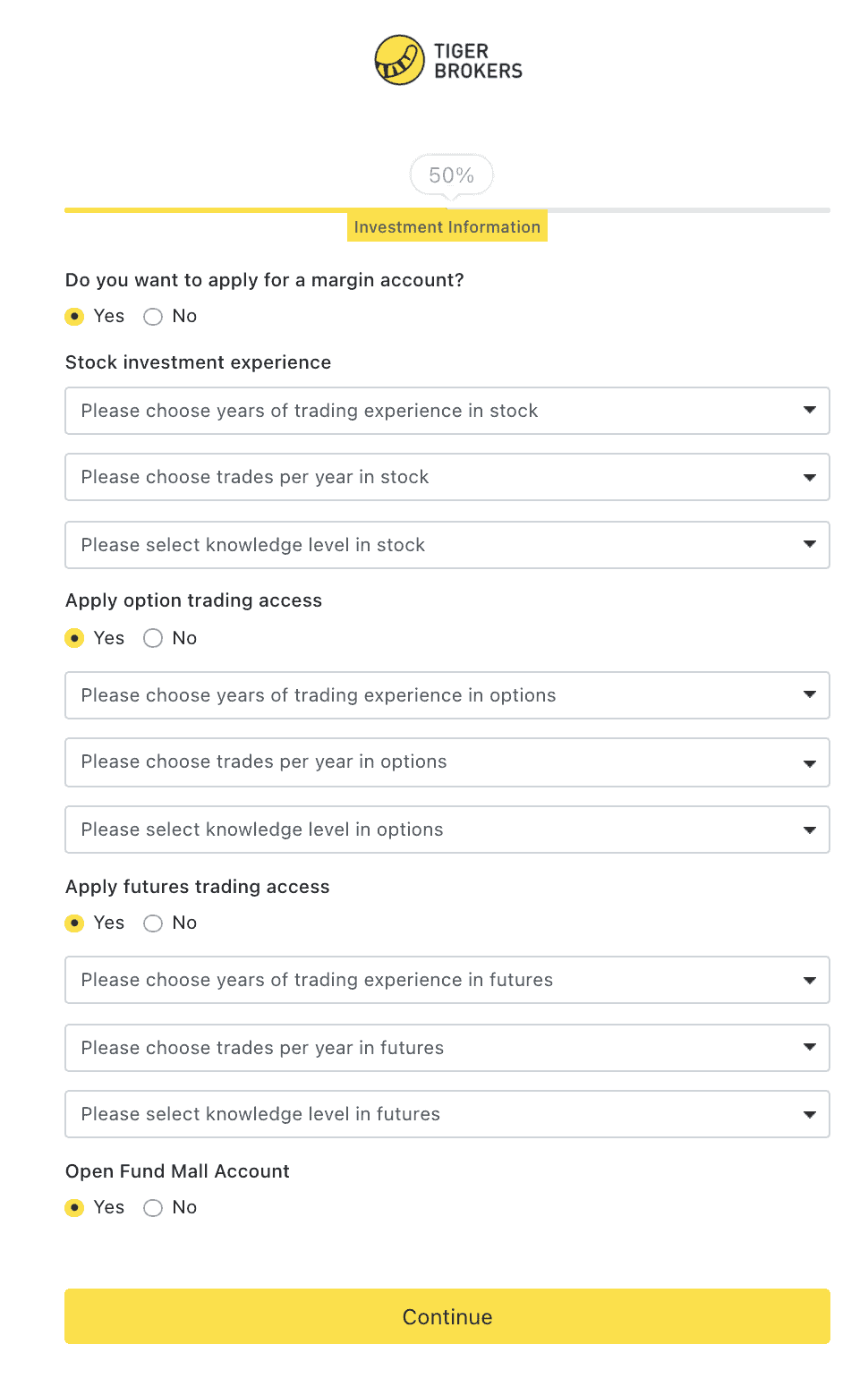Click the 50% progress indicator bubble

(x=451, y=175)
